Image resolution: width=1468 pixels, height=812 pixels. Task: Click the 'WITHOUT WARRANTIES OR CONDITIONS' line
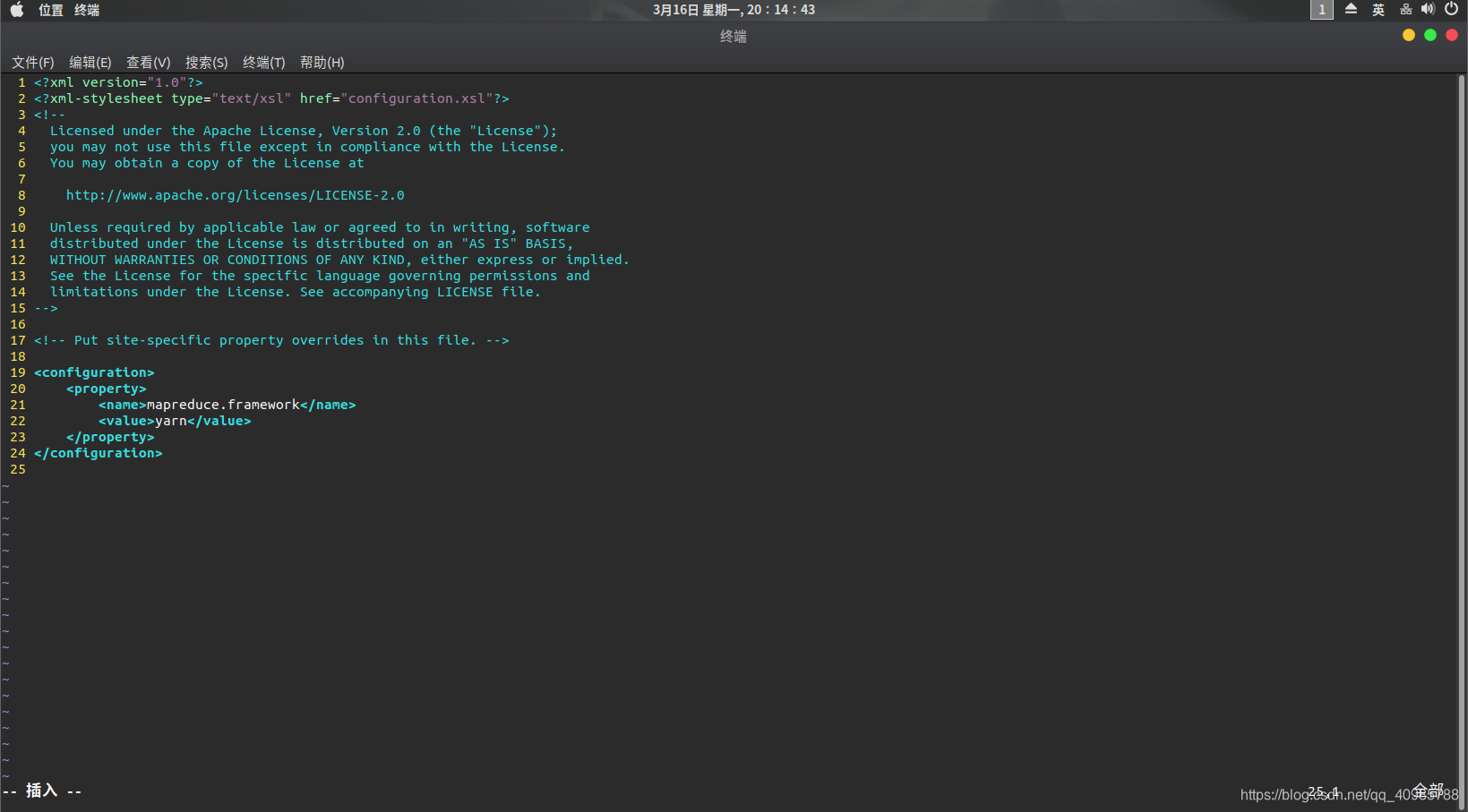pyautogui.click(x=339, y=260)
